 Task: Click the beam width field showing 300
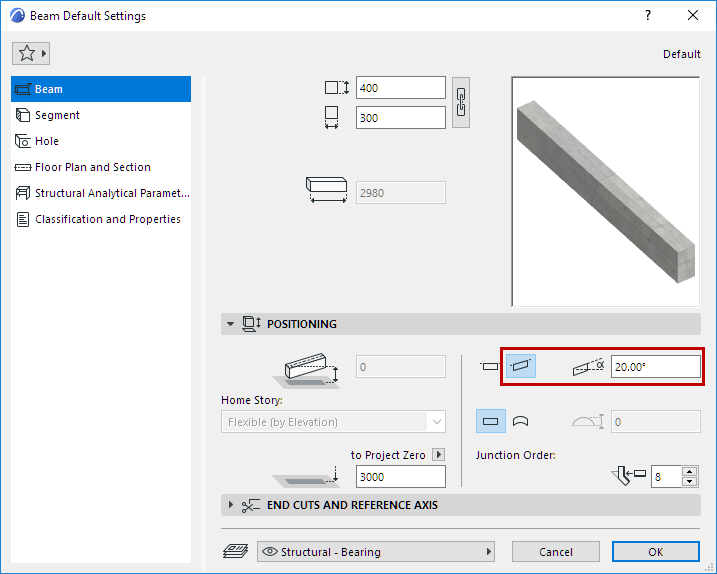pyautogui.click(x=401, y=118)
